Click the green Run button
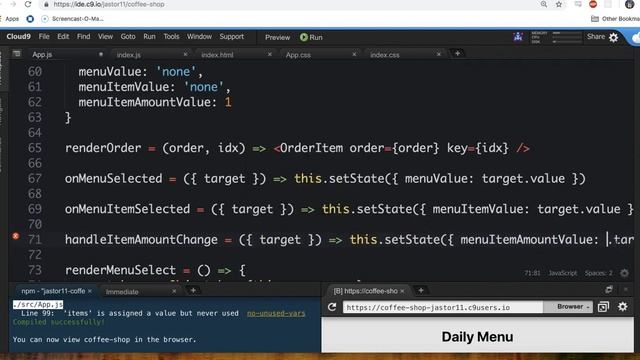640x360 pixels. 311,38
